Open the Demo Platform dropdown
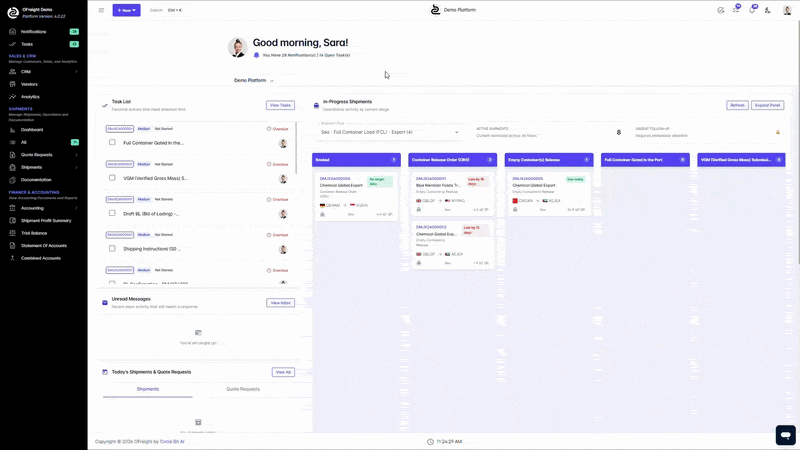 pyautogui.click(x=253, y=80)
